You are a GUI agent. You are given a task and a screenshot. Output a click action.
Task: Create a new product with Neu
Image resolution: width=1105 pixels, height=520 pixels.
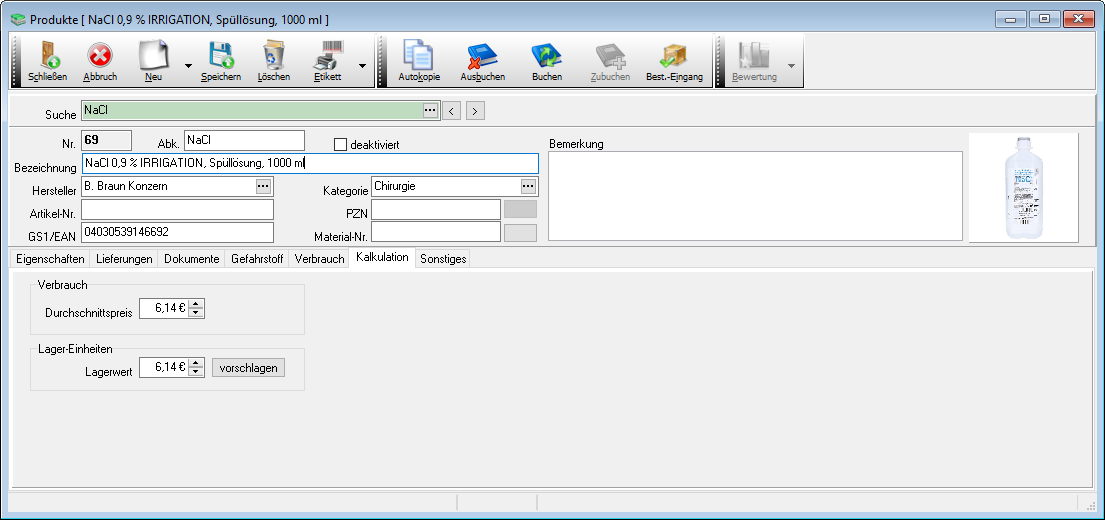(153, 61)
